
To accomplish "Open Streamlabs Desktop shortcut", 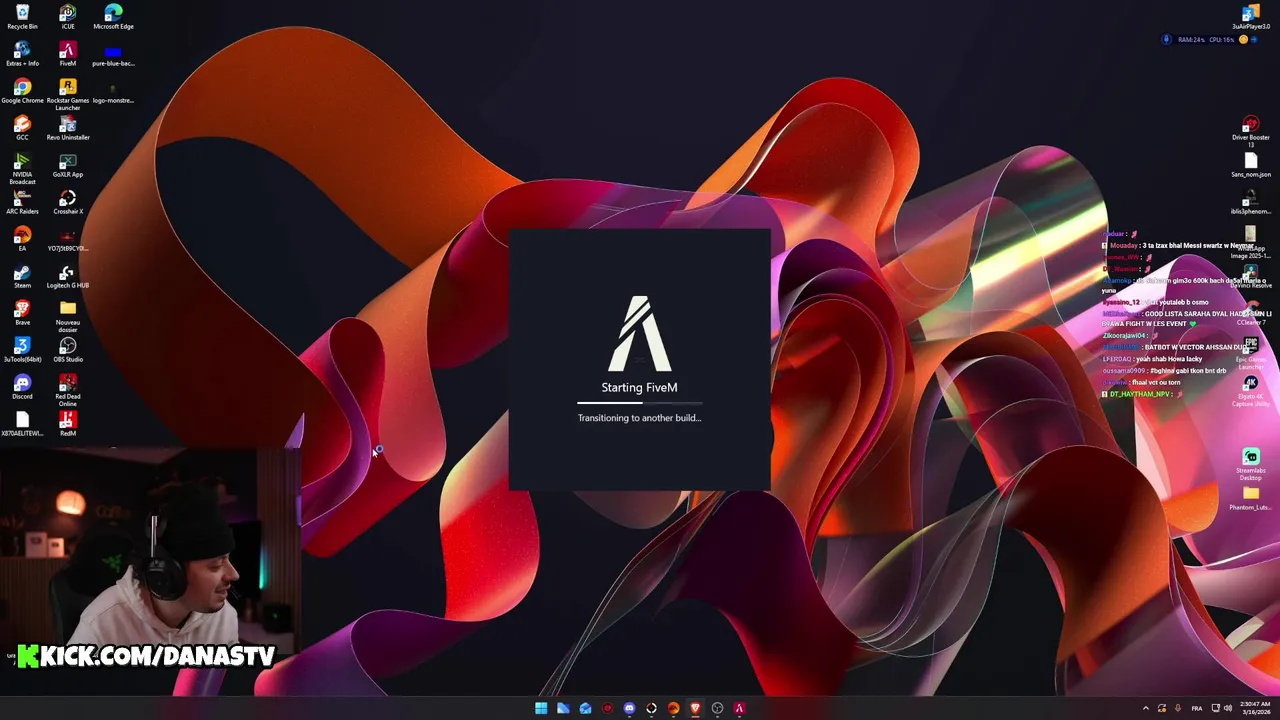I will click(x=1250, y=464).
